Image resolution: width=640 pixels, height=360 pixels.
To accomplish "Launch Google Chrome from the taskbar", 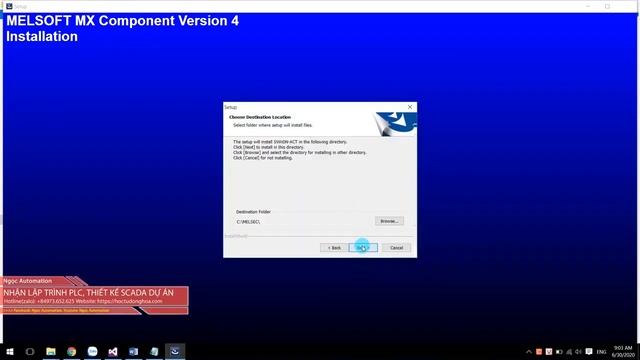I will click(71, 351).
